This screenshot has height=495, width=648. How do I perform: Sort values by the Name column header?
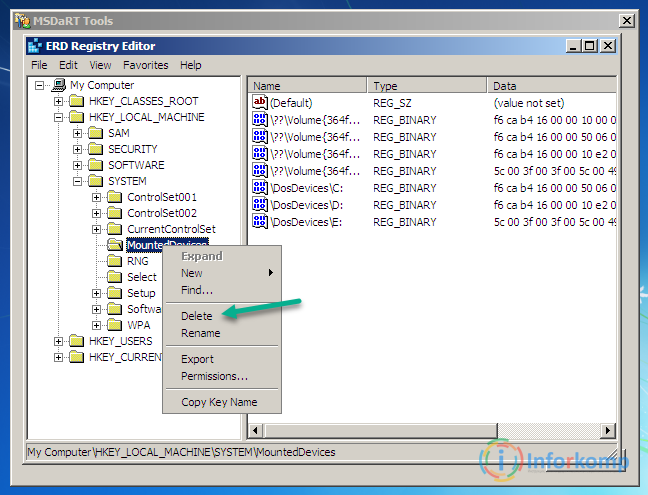point(307,86)
